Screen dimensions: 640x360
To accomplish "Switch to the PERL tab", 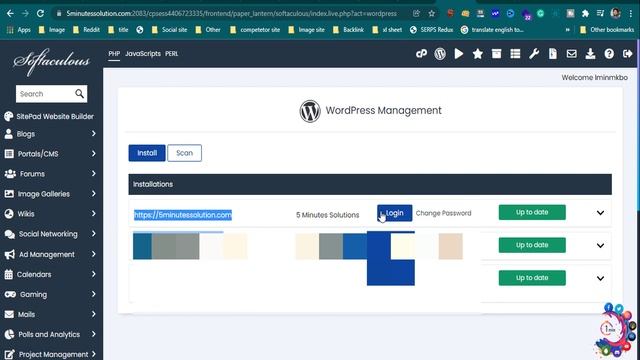I will (171, 54).
